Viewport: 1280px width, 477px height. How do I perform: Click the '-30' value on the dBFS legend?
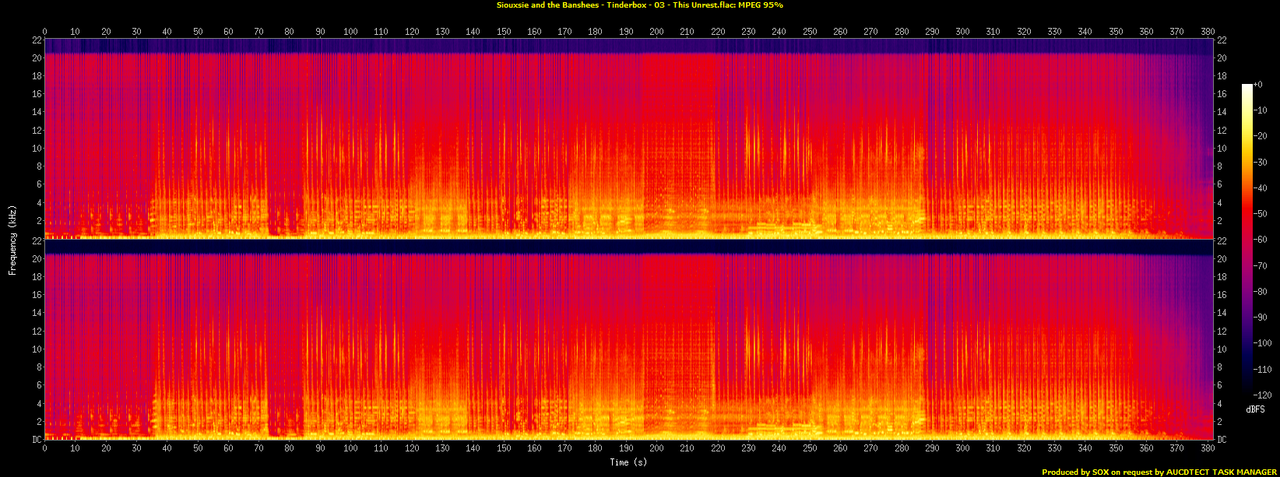(x=1260, y=161)
